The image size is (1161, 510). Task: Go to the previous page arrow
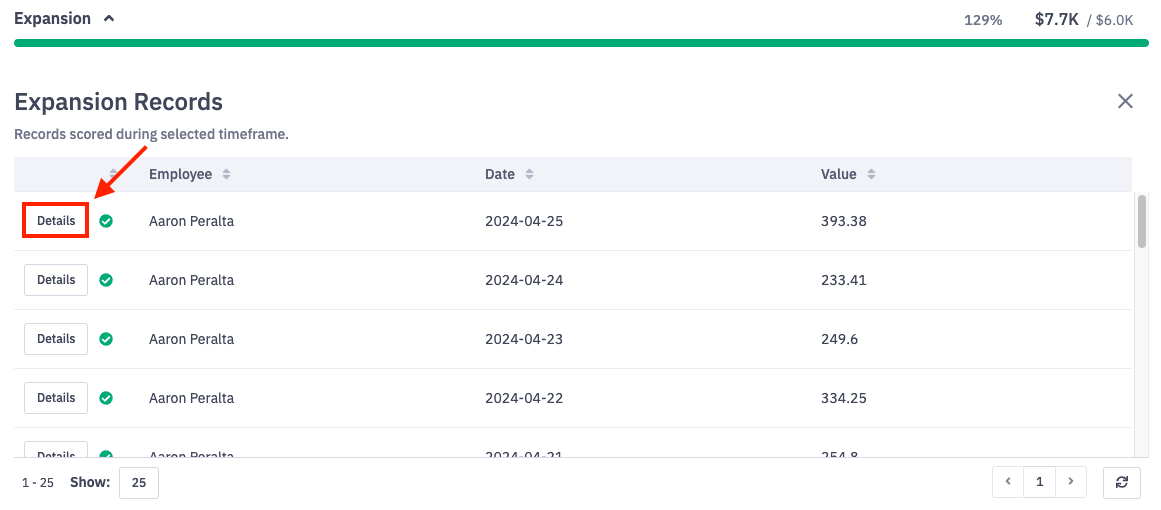pos(1008,482)
